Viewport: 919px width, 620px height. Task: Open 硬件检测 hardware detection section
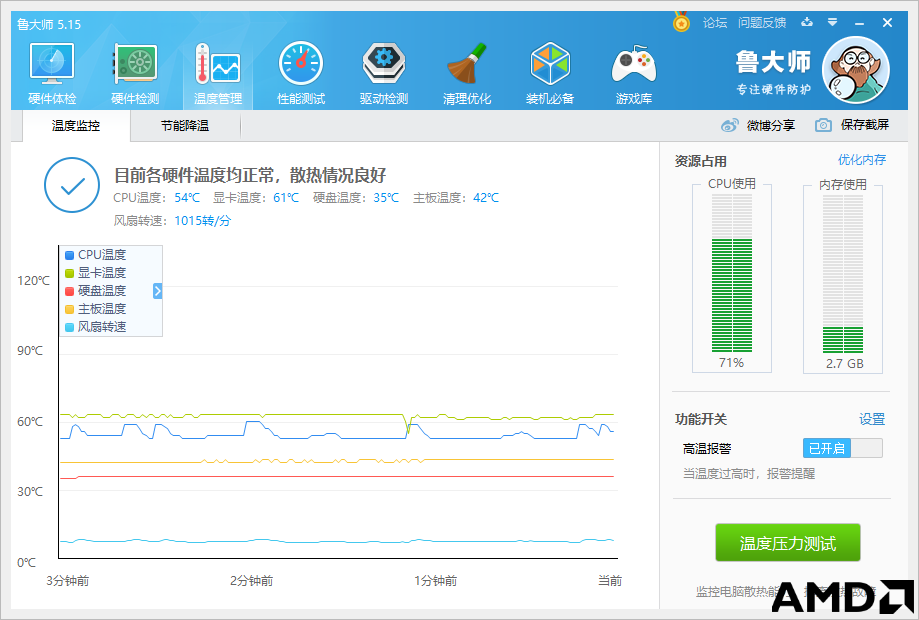135,74
